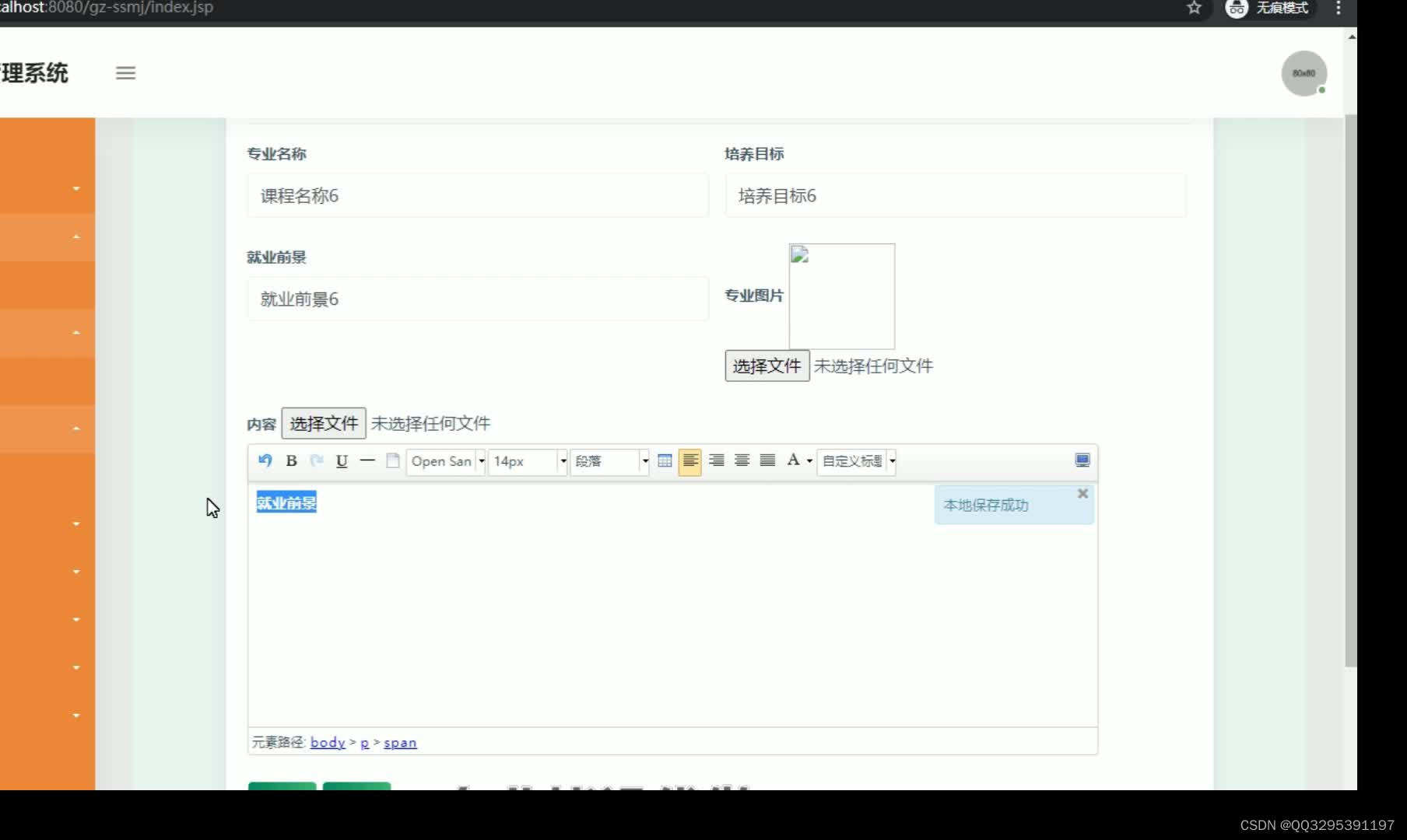Click the undo icon in editor toolbar
Viewport: 1407px width, 840px height.
pos(265,460)
